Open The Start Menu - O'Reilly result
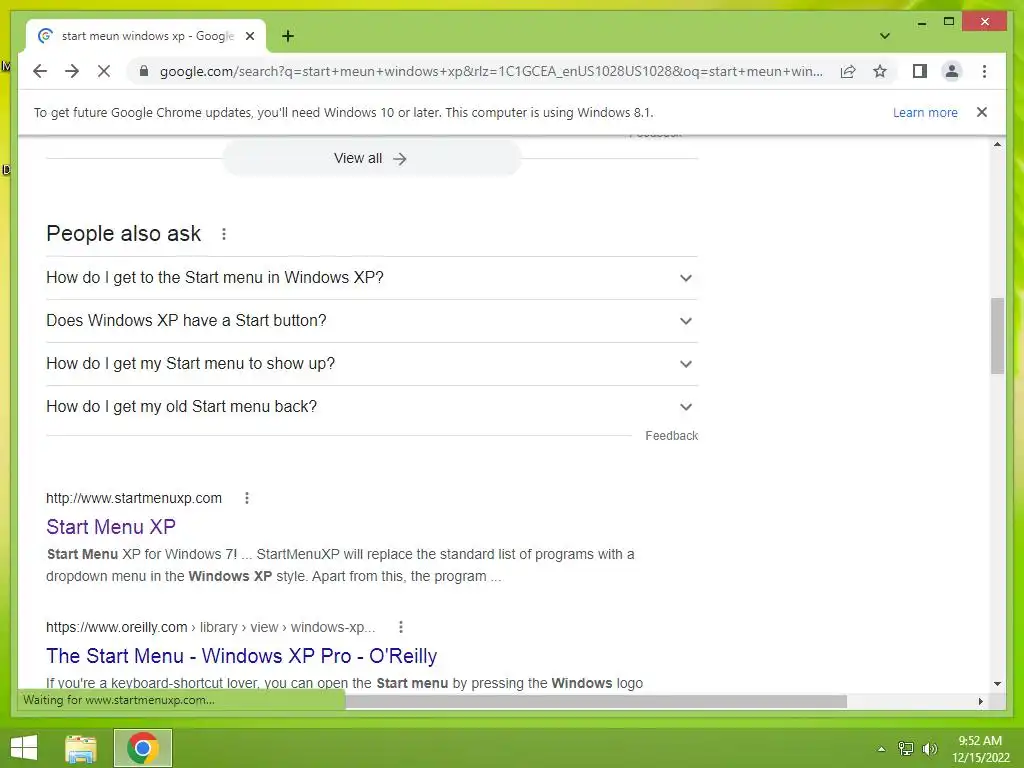1024x768 pixels. (x=242, y=656)
